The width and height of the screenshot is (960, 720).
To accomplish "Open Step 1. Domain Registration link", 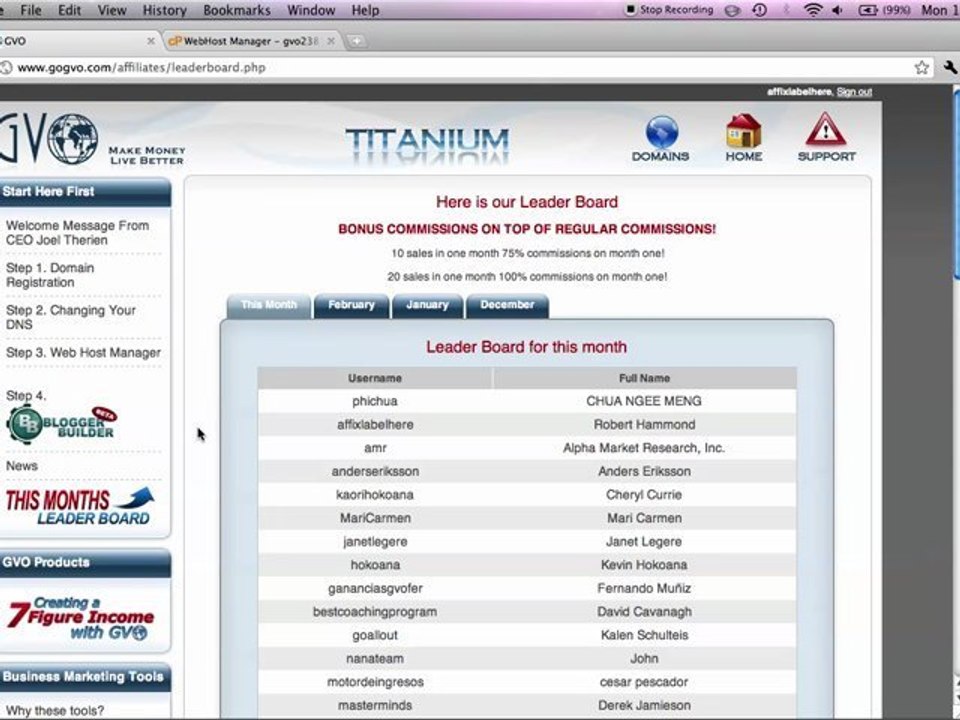I will (x=50, y=275).
